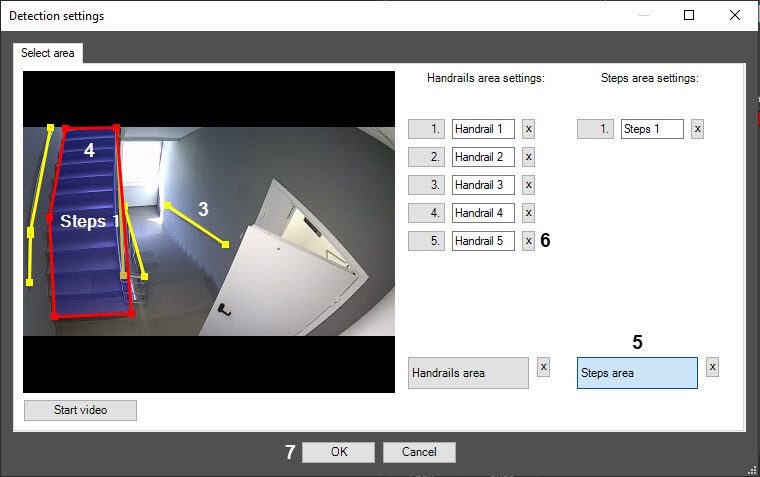Clear all steps using x beside Steps area
Image resolution: width=760 pixels, height=477 pixels.
[x=712, y=367]
